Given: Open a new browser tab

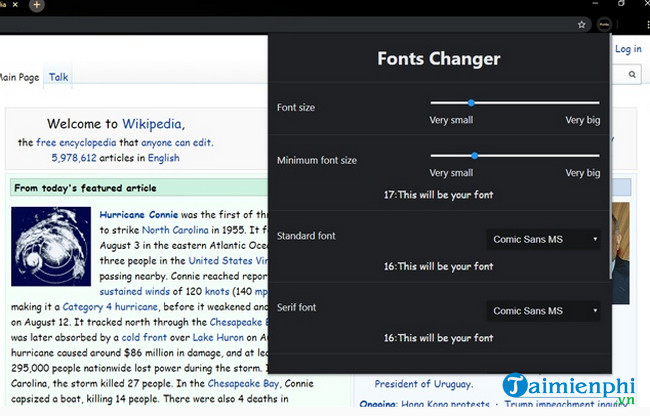Looking at the screenshot, I should pos(36,5).
